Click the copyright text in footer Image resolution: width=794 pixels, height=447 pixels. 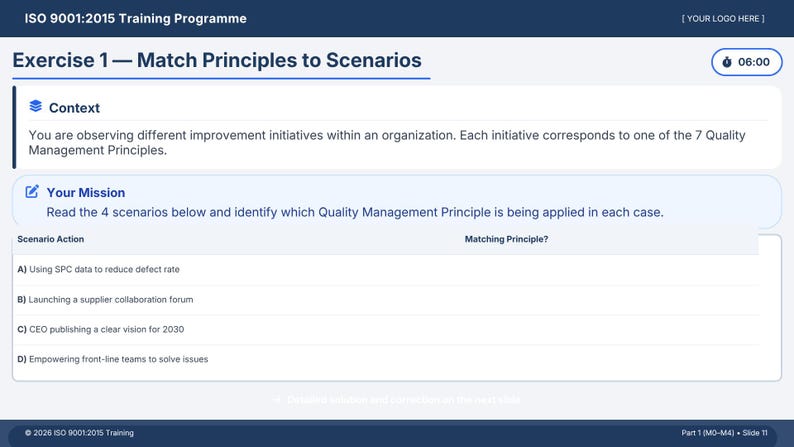click(80, 433)
